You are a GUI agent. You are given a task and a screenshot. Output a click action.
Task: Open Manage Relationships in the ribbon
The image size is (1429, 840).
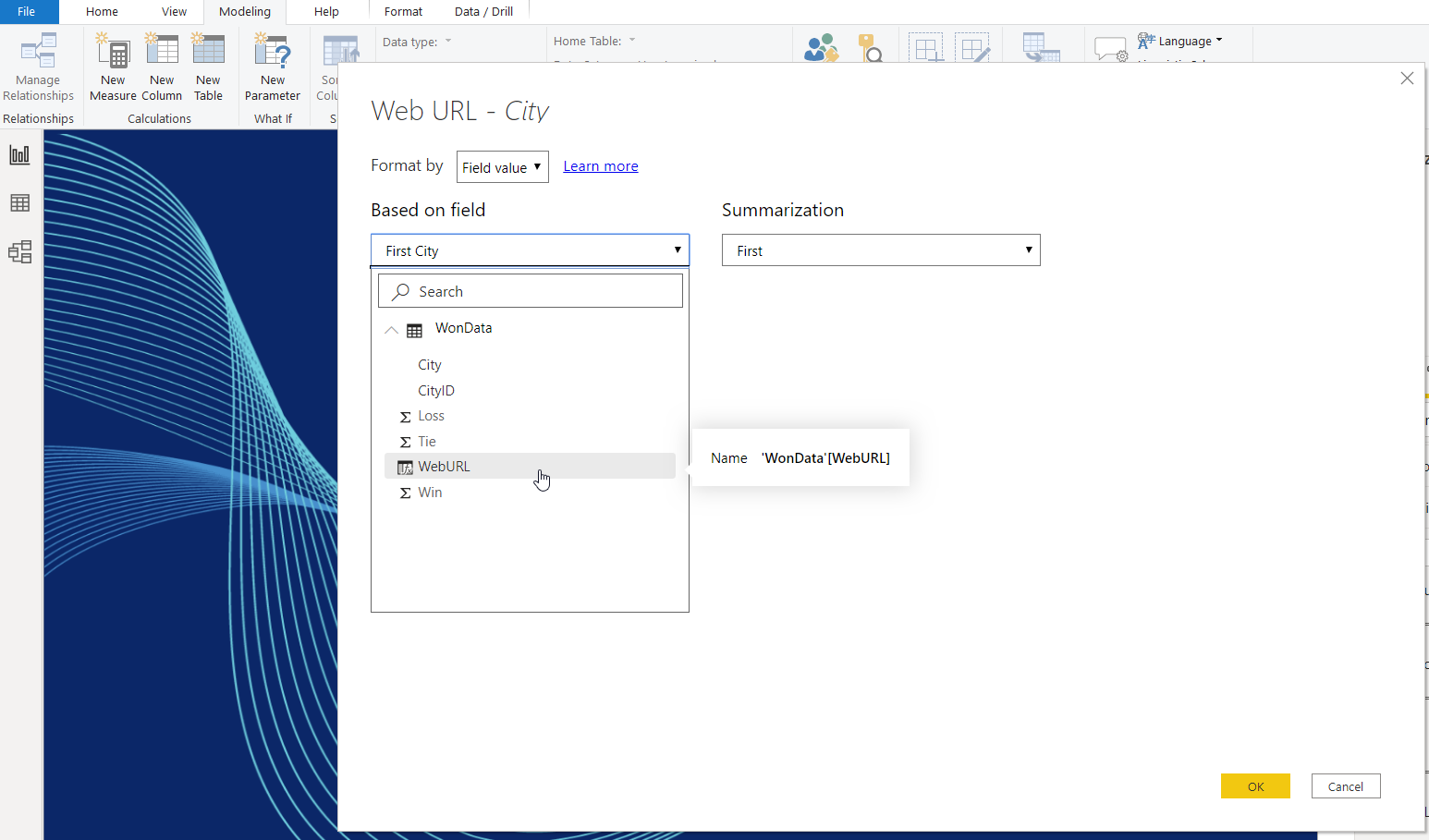point(38,67)
